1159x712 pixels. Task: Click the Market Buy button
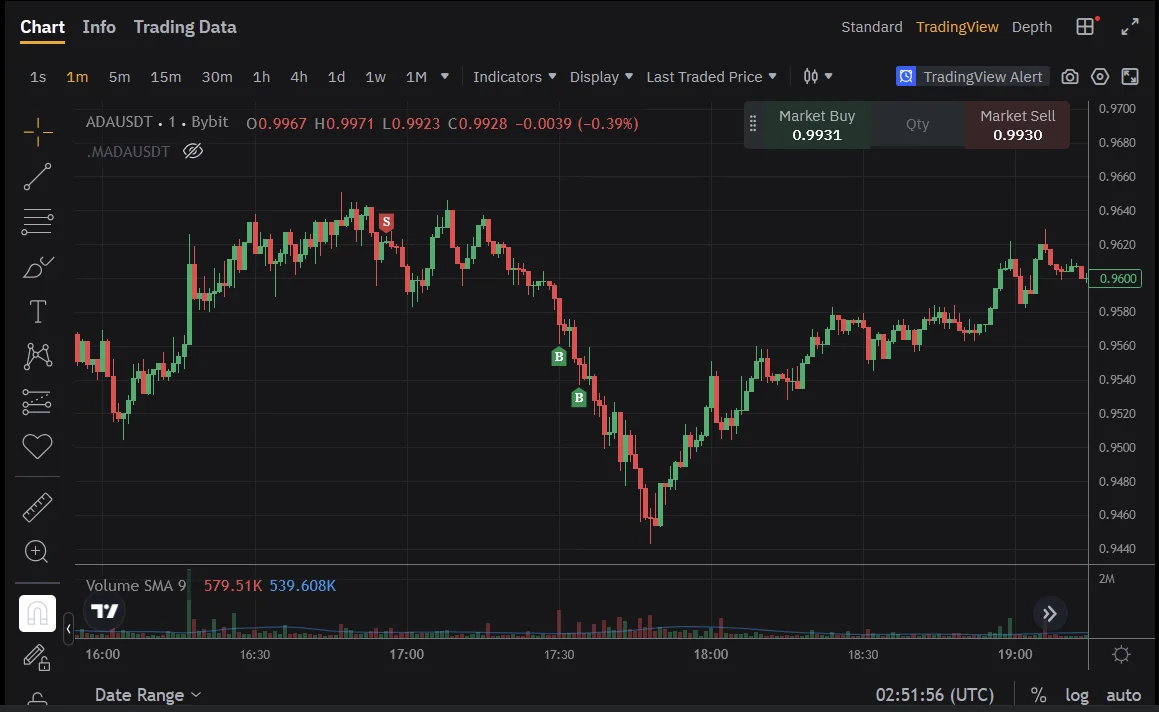coord(817,125)
